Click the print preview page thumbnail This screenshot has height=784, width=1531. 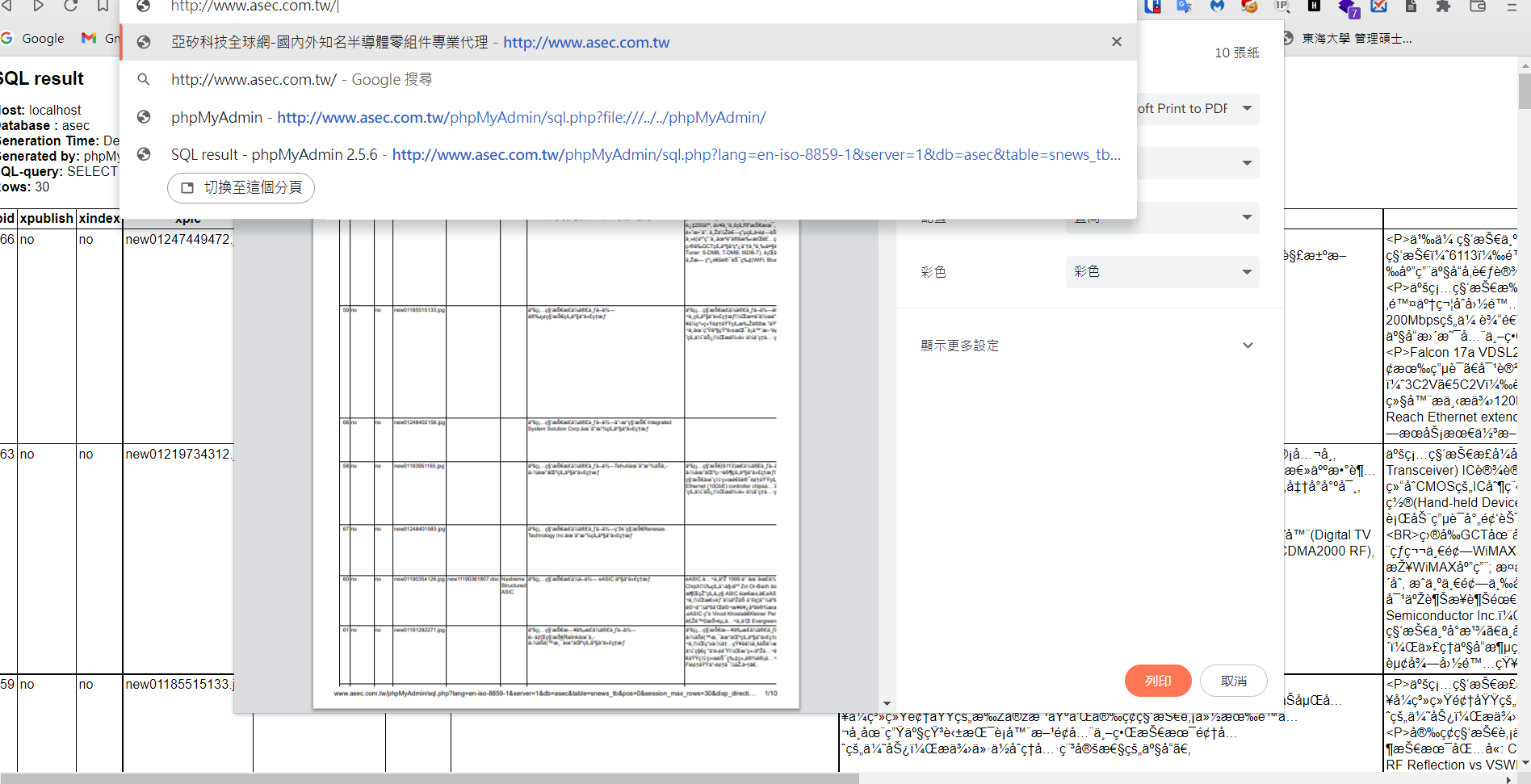click(556, 462)
